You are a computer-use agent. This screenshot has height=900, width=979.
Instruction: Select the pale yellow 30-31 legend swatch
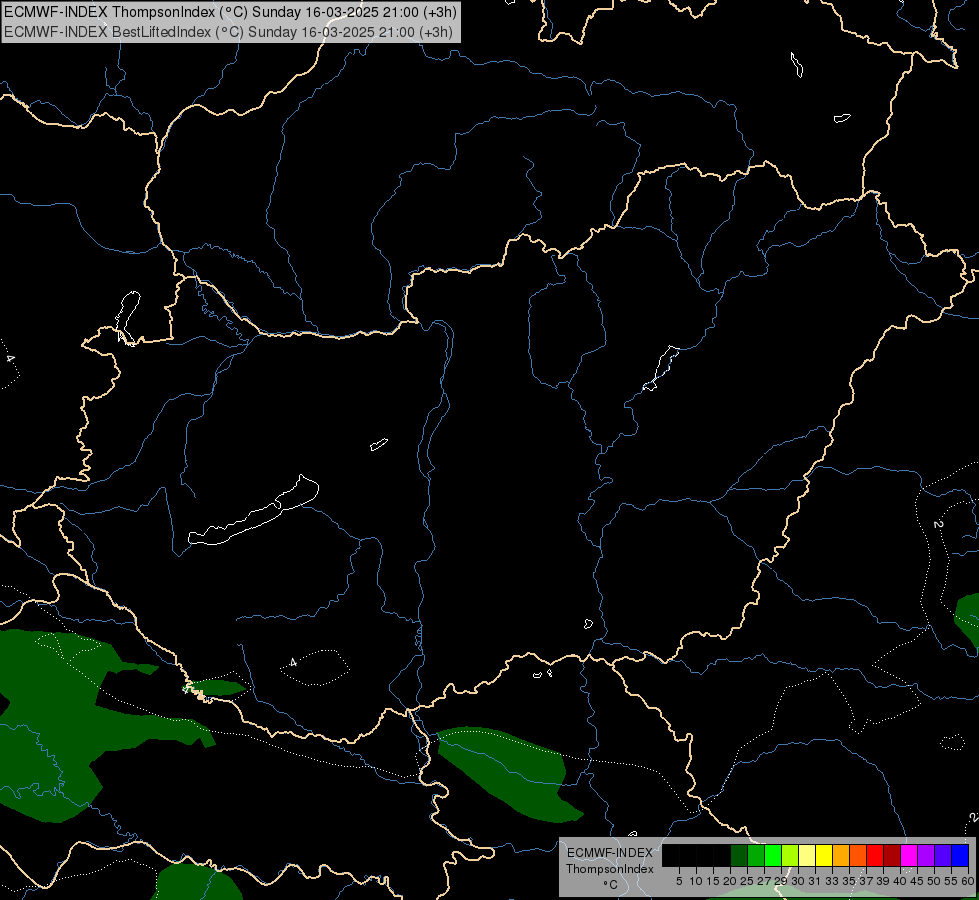click(x=807, y=856)
